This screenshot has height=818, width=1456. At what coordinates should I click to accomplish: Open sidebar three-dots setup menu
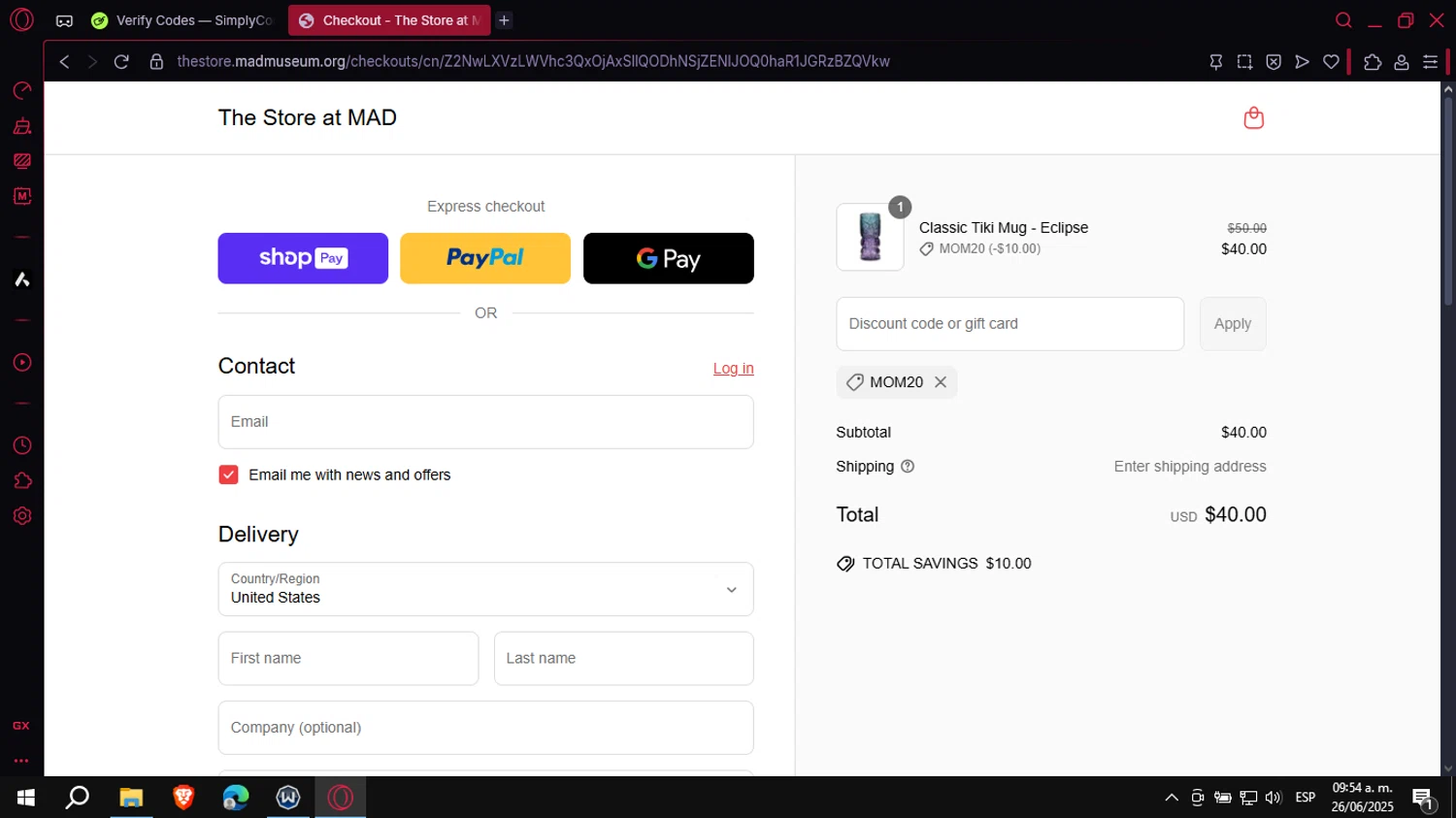coord(21,761)
